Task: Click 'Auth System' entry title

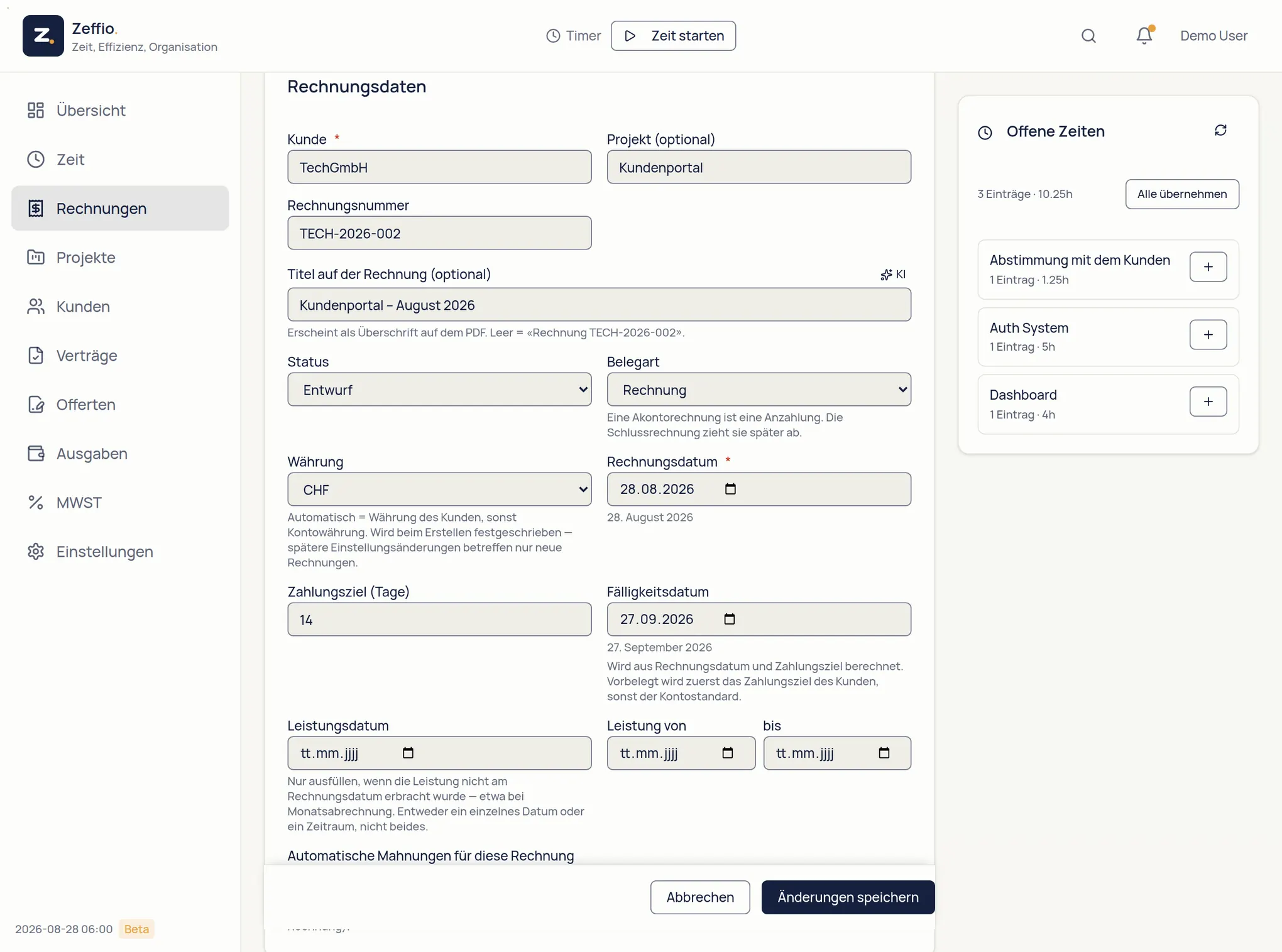Action: 1029,328
